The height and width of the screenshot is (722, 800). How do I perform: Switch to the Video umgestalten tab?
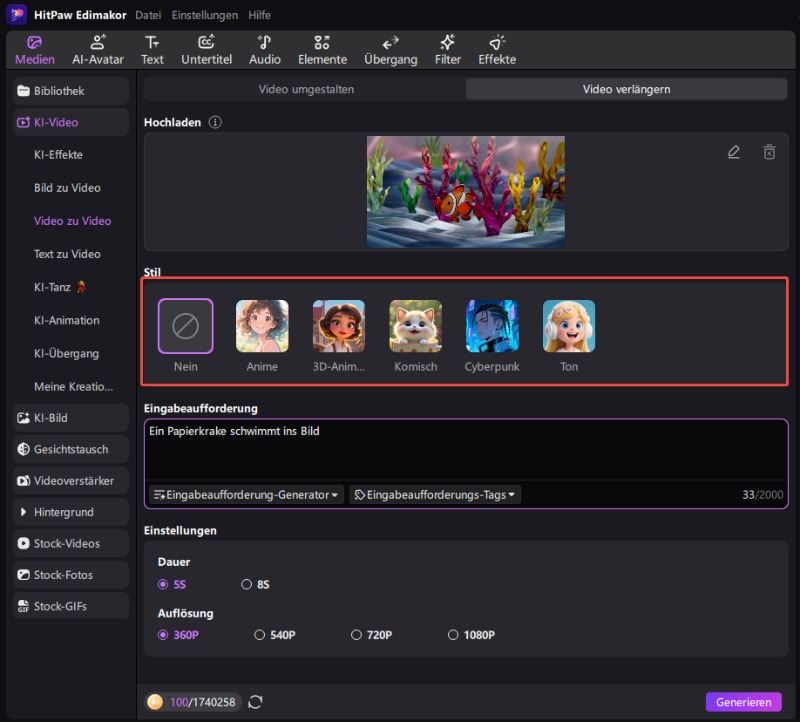[x=306, y=89]
